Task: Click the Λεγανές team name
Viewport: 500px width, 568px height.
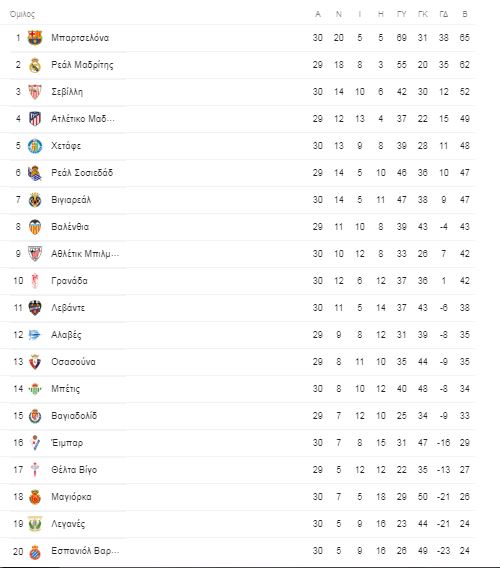Action: 68,524
